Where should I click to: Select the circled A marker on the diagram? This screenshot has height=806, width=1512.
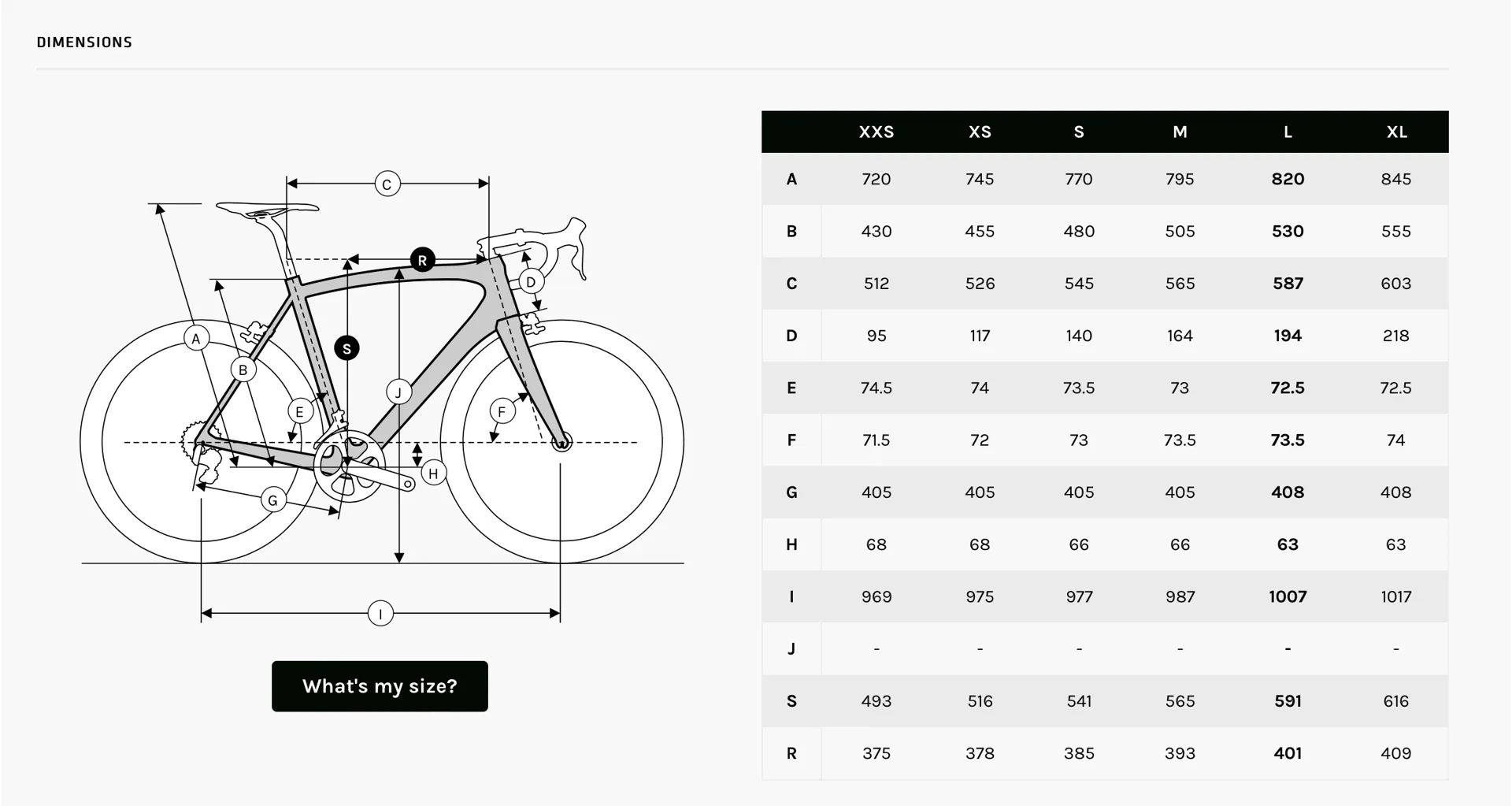click(194, 340)
